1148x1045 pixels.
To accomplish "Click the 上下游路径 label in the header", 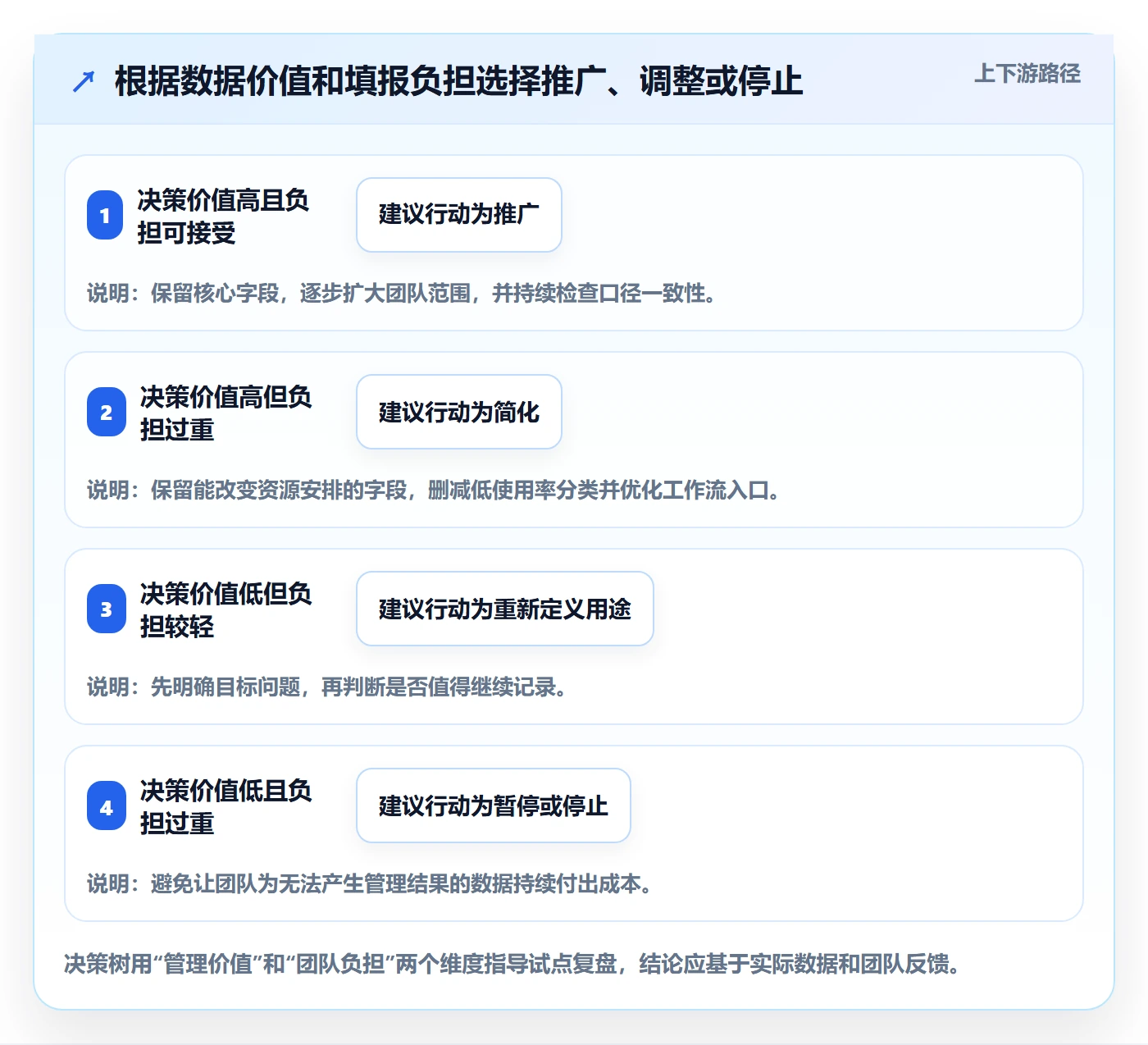I will 1027,74.
